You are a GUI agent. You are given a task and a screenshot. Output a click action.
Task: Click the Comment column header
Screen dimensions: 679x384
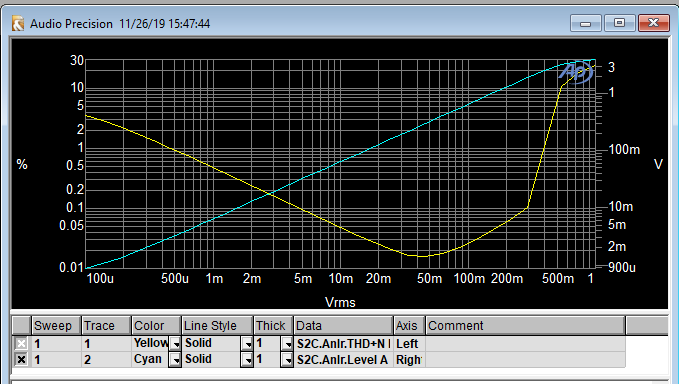[x=526, y=326]
